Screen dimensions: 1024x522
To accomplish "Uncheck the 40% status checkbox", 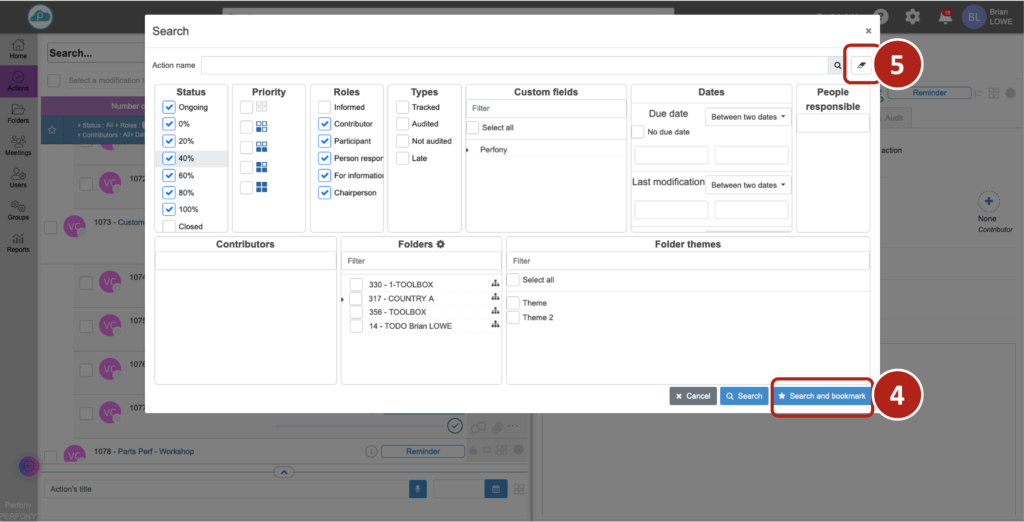I will point(169,158).
